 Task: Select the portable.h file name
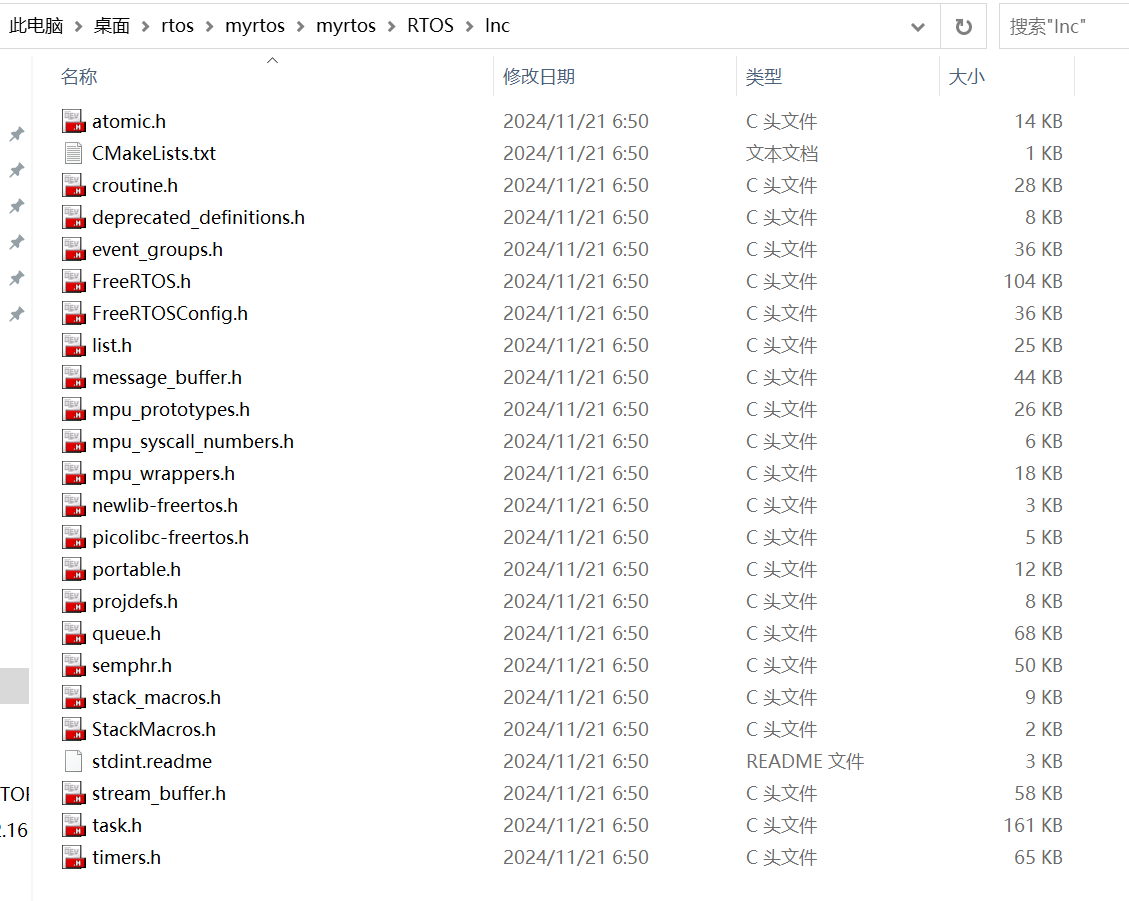point(136,570)
